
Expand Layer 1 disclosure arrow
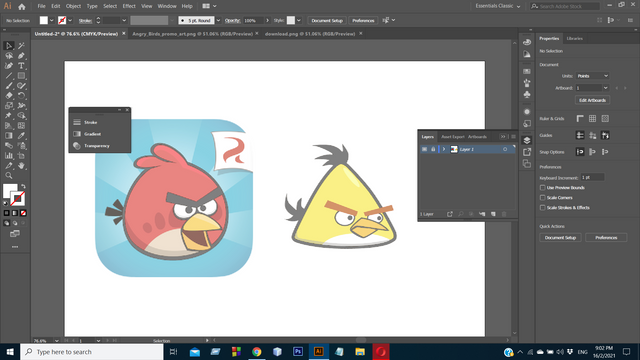pyautogui.click(x=444, y=149)
